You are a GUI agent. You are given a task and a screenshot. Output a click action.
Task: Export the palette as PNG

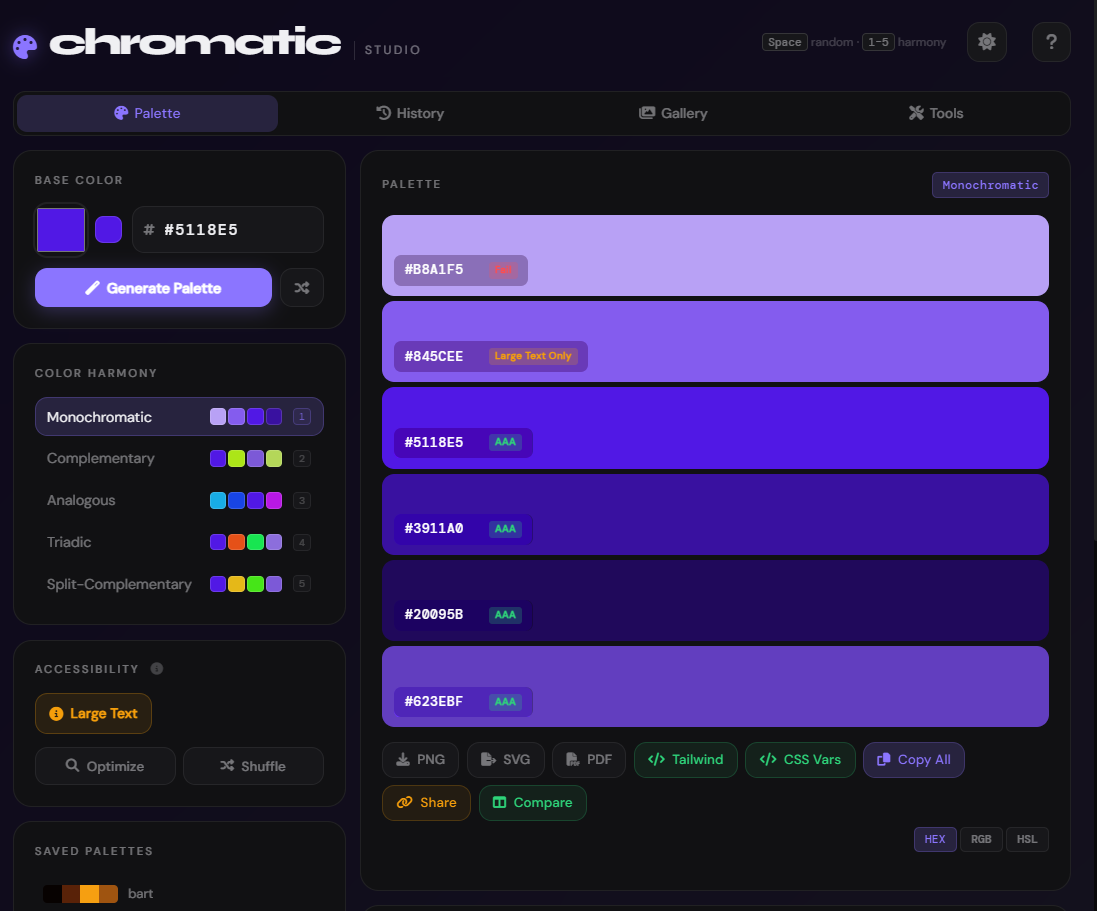pyautogui.click(x=420, y=760)
